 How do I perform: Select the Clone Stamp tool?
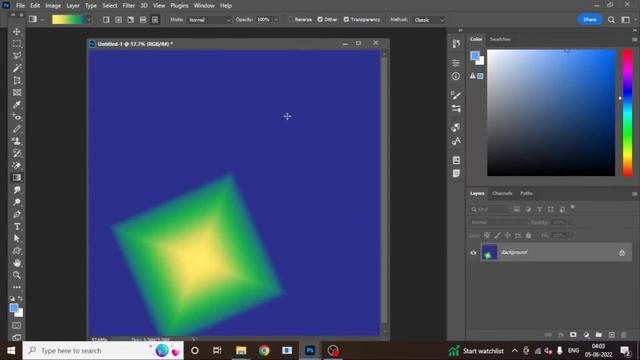click(17, 142)
